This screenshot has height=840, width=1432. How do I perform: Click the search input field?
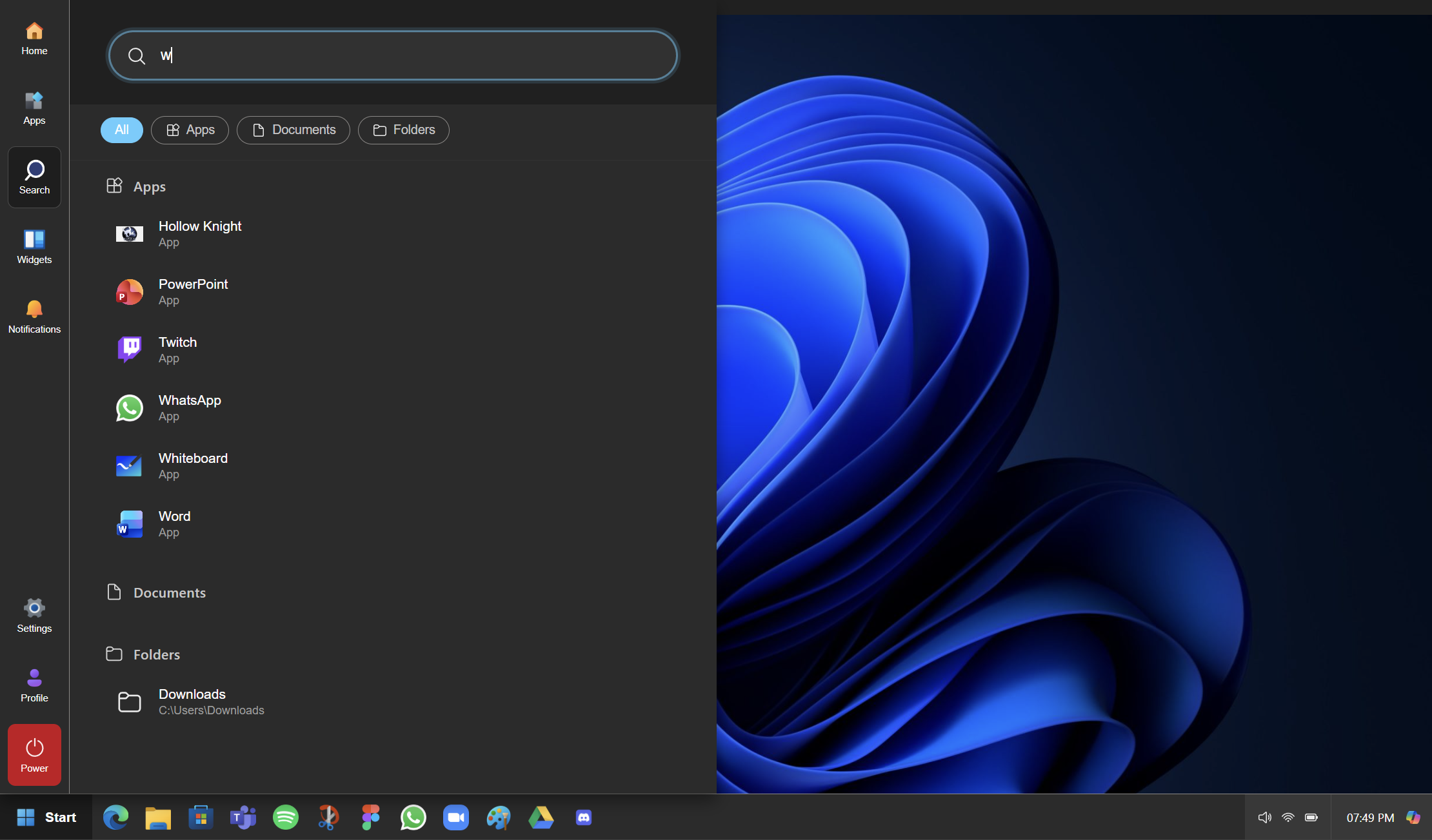pyautogui.click(x=393, y=55)
